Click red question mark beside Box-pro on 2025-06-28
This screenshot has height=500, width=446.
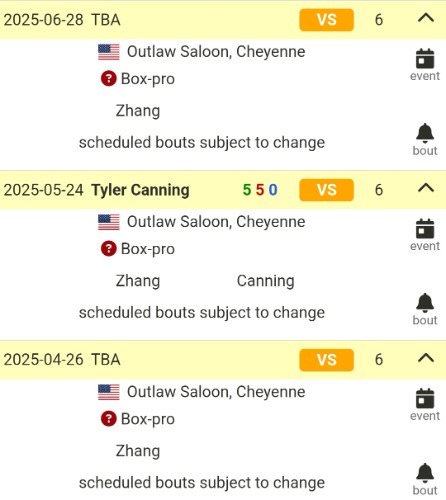point(109,79)
